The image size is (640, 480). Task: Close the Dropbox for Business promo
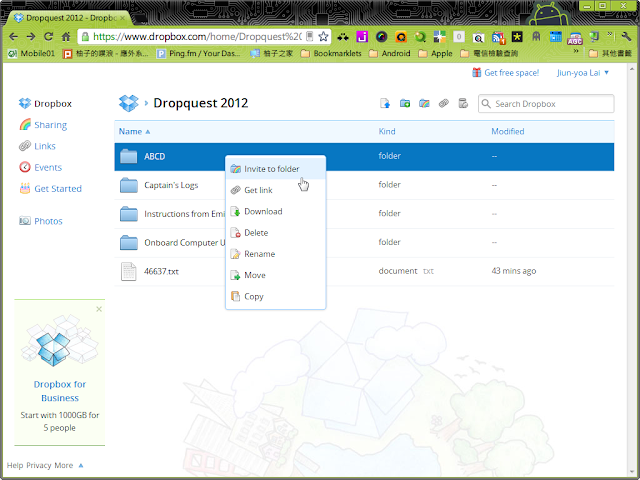[99, 309]
